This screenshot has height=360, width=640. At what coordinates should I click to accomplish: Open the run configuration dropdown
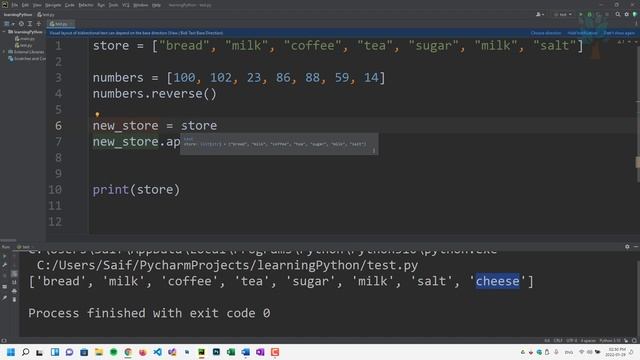(x=563, y=14)
